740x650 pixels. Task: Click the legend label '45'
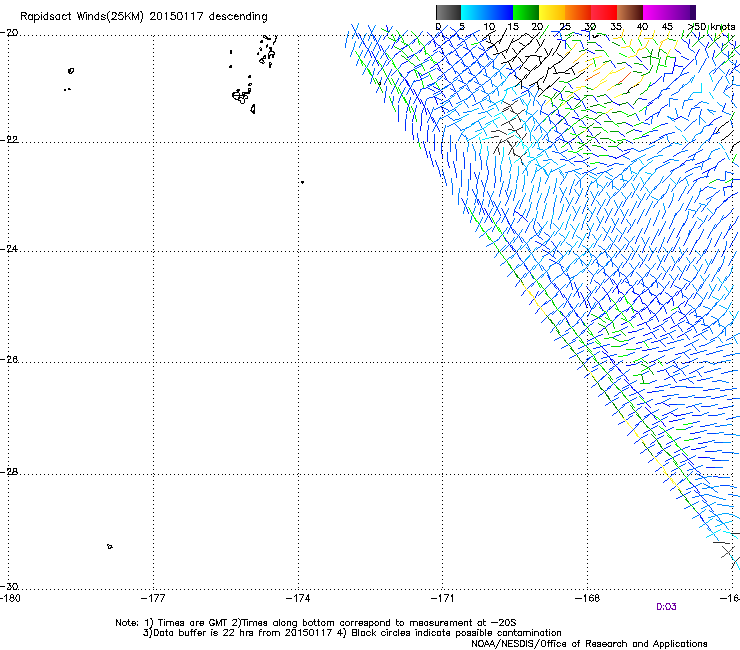pos(667,27)
